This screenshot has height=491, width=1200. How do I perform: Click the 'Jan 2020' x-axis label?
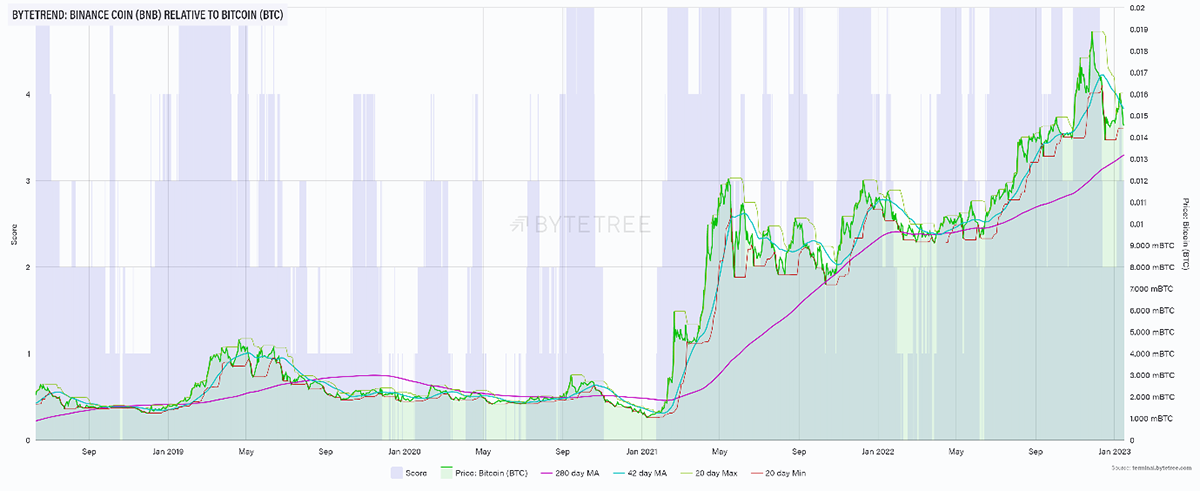click(x=403, y=451)
